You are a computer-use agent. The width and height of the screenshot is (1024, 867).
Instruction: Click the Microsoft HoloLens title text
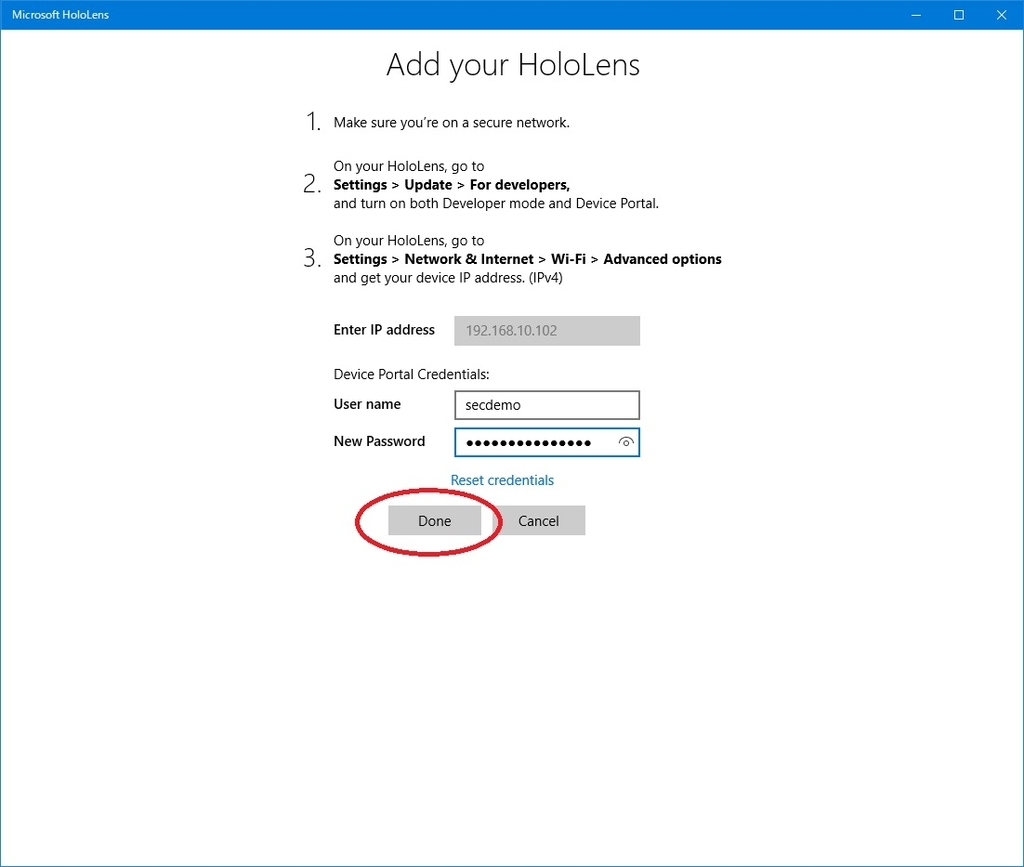click(x=60, y=14)
